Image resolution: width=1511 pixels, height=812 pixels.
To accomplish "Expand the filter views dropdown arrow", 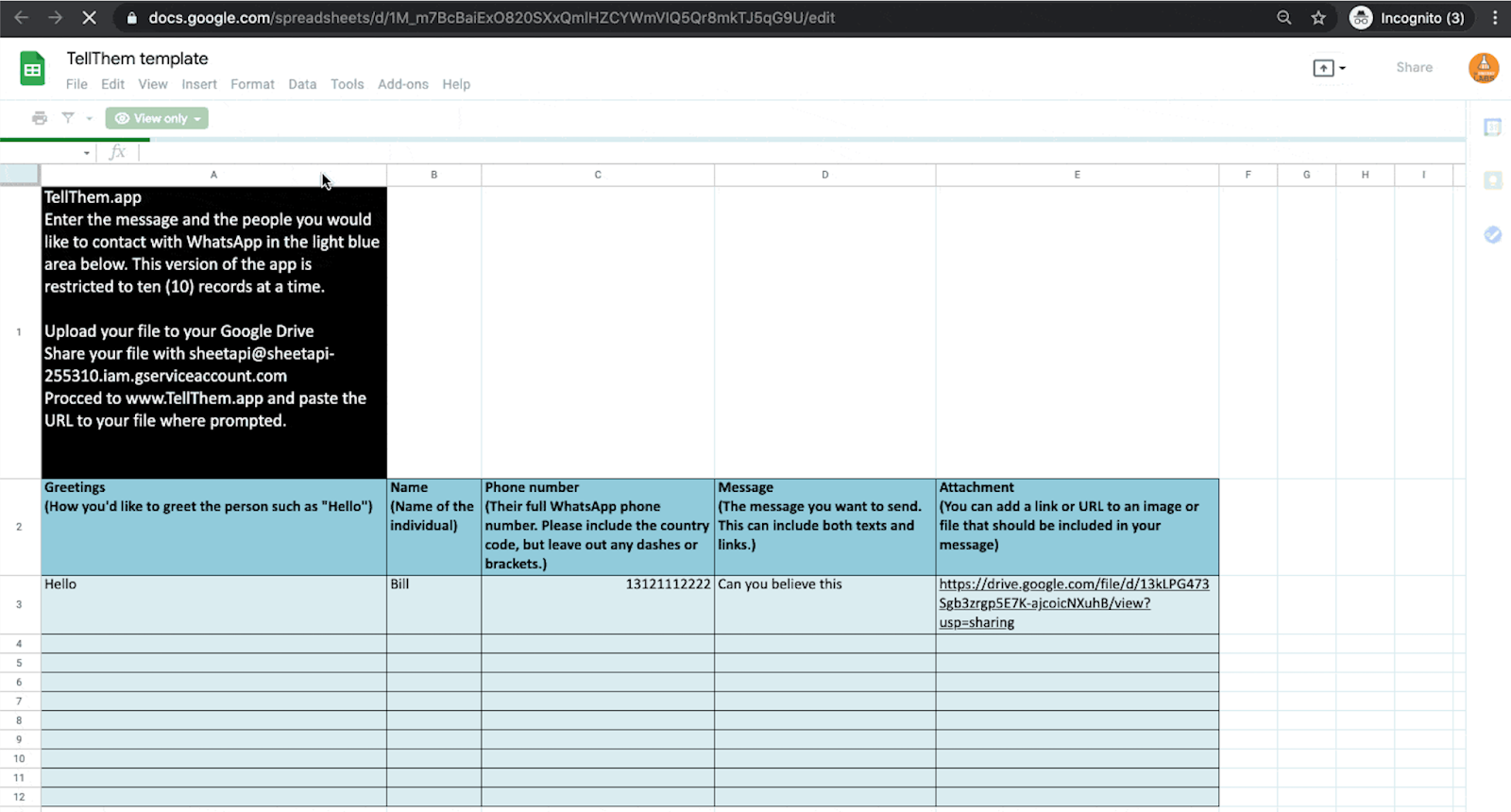I will (89, 119).
